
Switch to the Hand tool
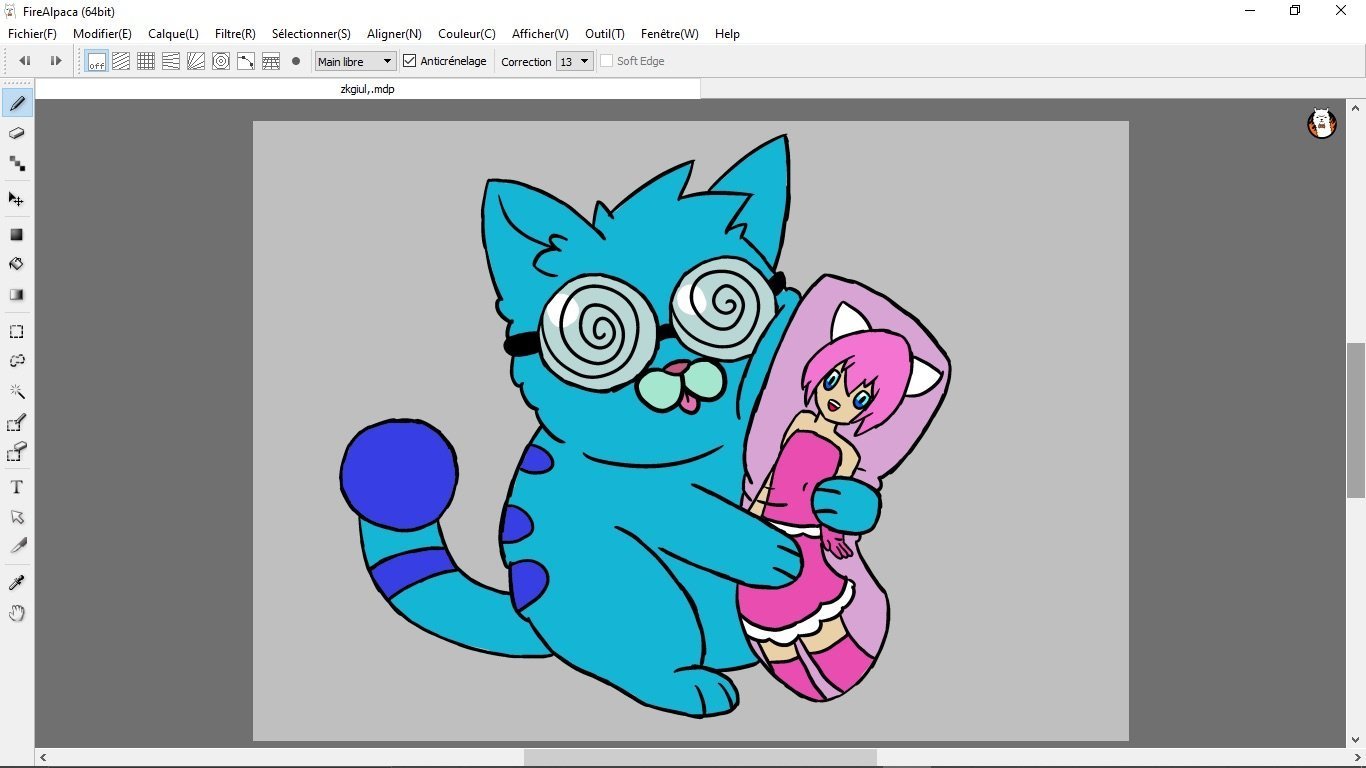point(17,613)
